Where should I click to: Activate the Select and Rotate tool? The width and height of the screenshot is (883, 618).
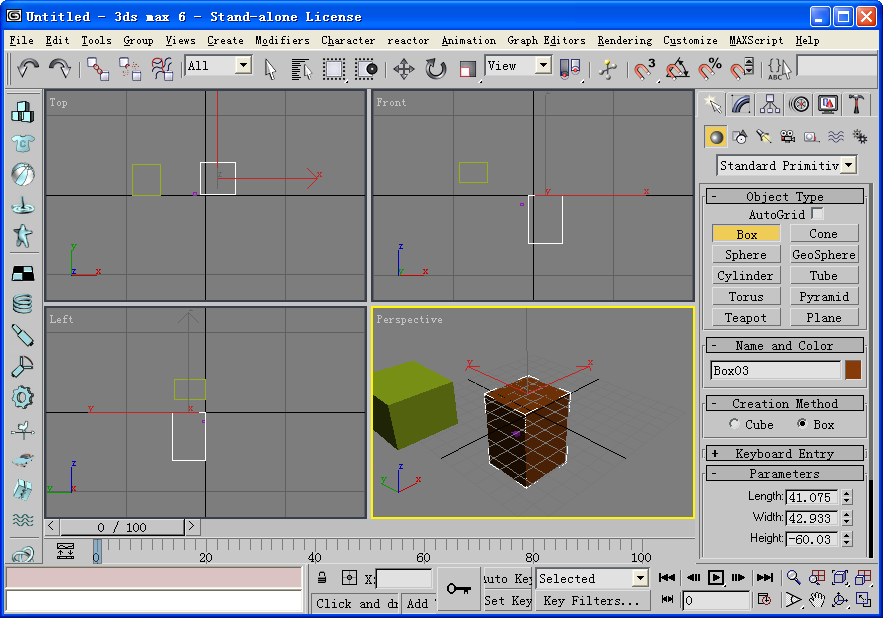click(435, 69)
